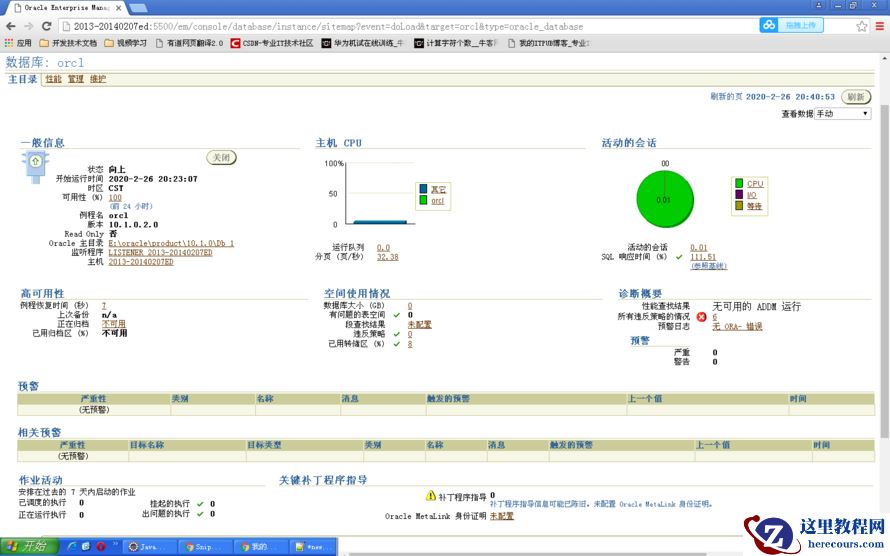Click the yellow warning icon near 补丁程序指导
This screenshot has width=890, height=556.
431,496
